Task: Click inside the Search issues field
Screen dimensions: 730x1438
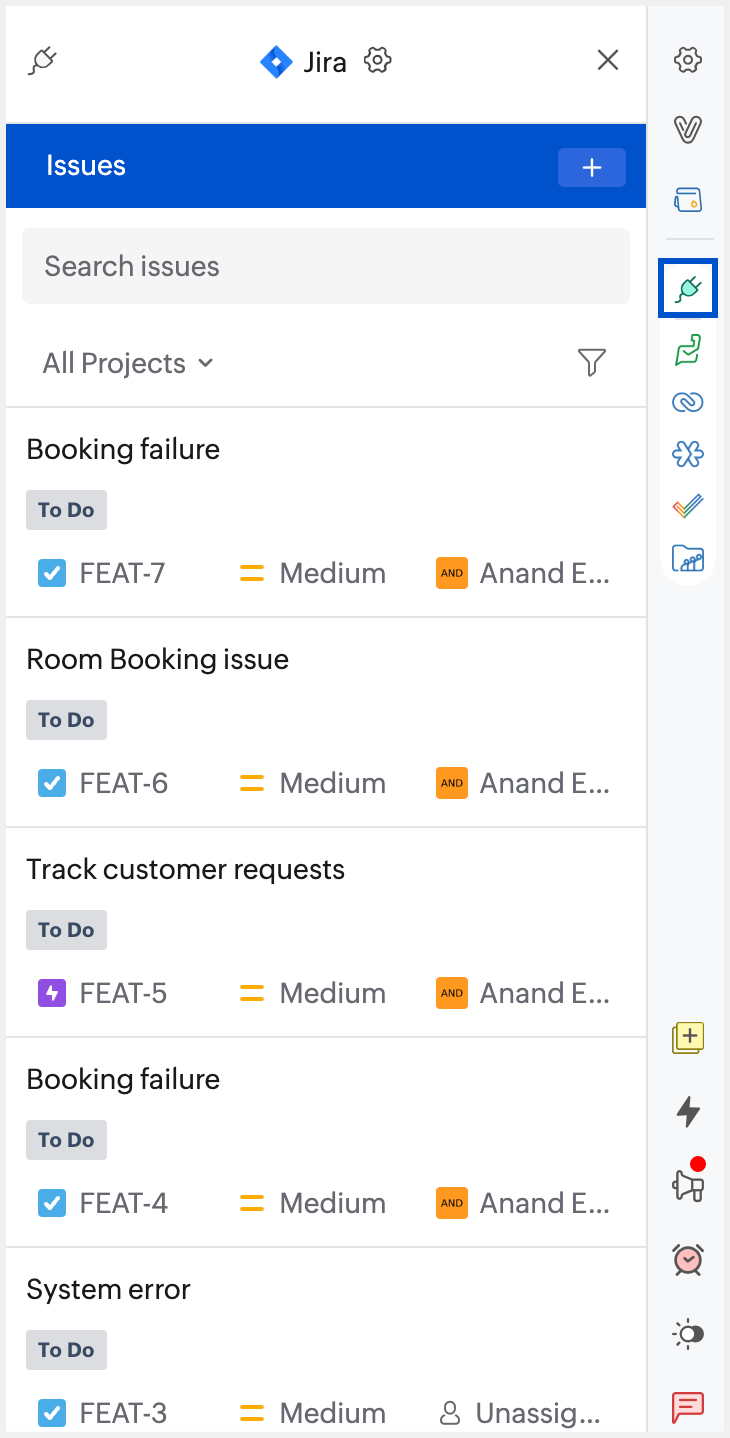Action: (x=325, y=266)
